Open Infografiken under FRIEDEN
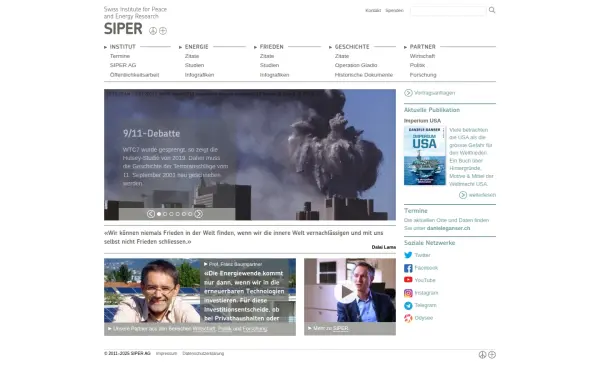The image size is (600, 375). [274, 75]
